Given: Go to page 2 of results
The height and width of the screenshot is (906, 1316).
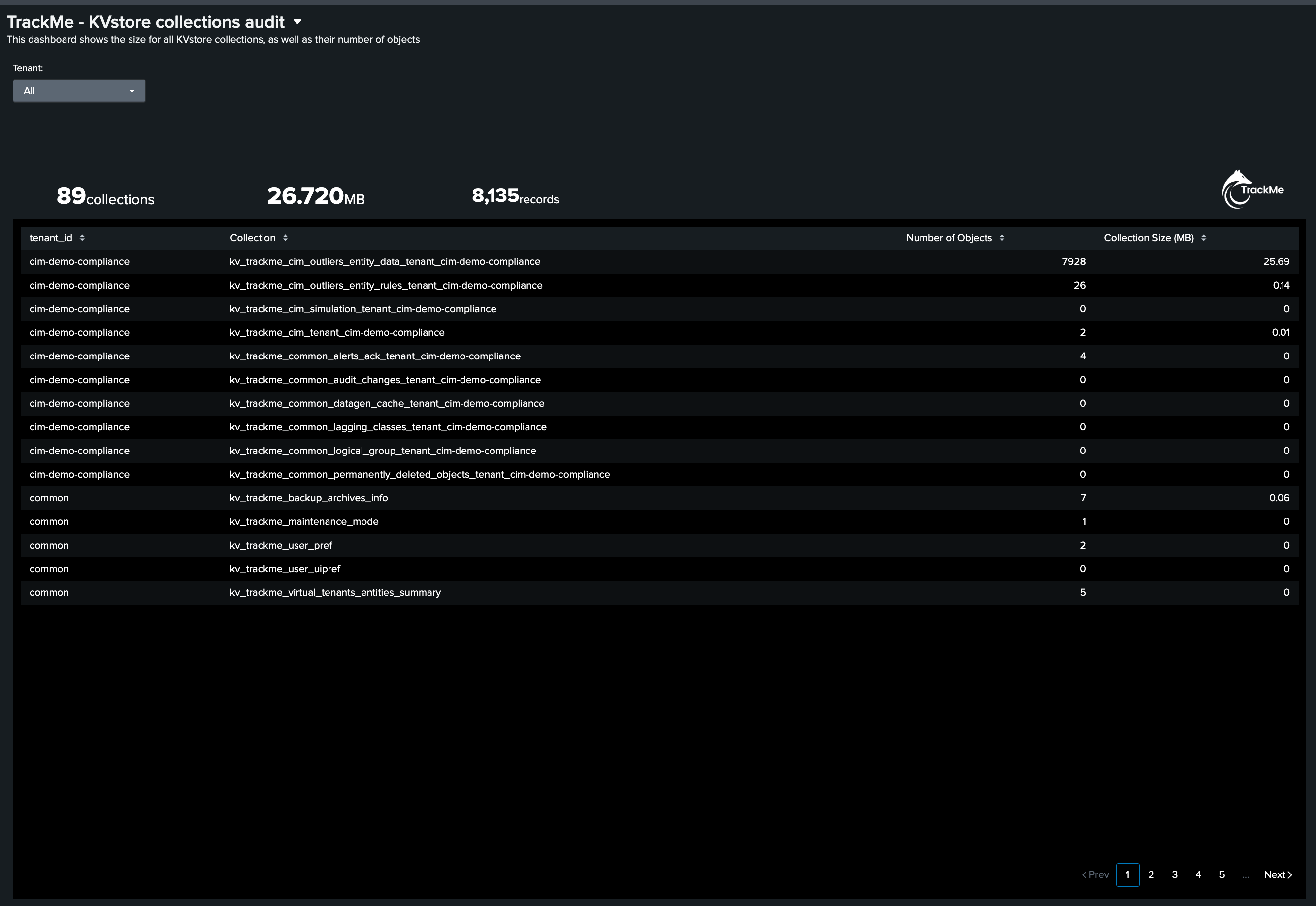Looking at the screenshot, I should pyautogui.click(x=1151, y=874).
